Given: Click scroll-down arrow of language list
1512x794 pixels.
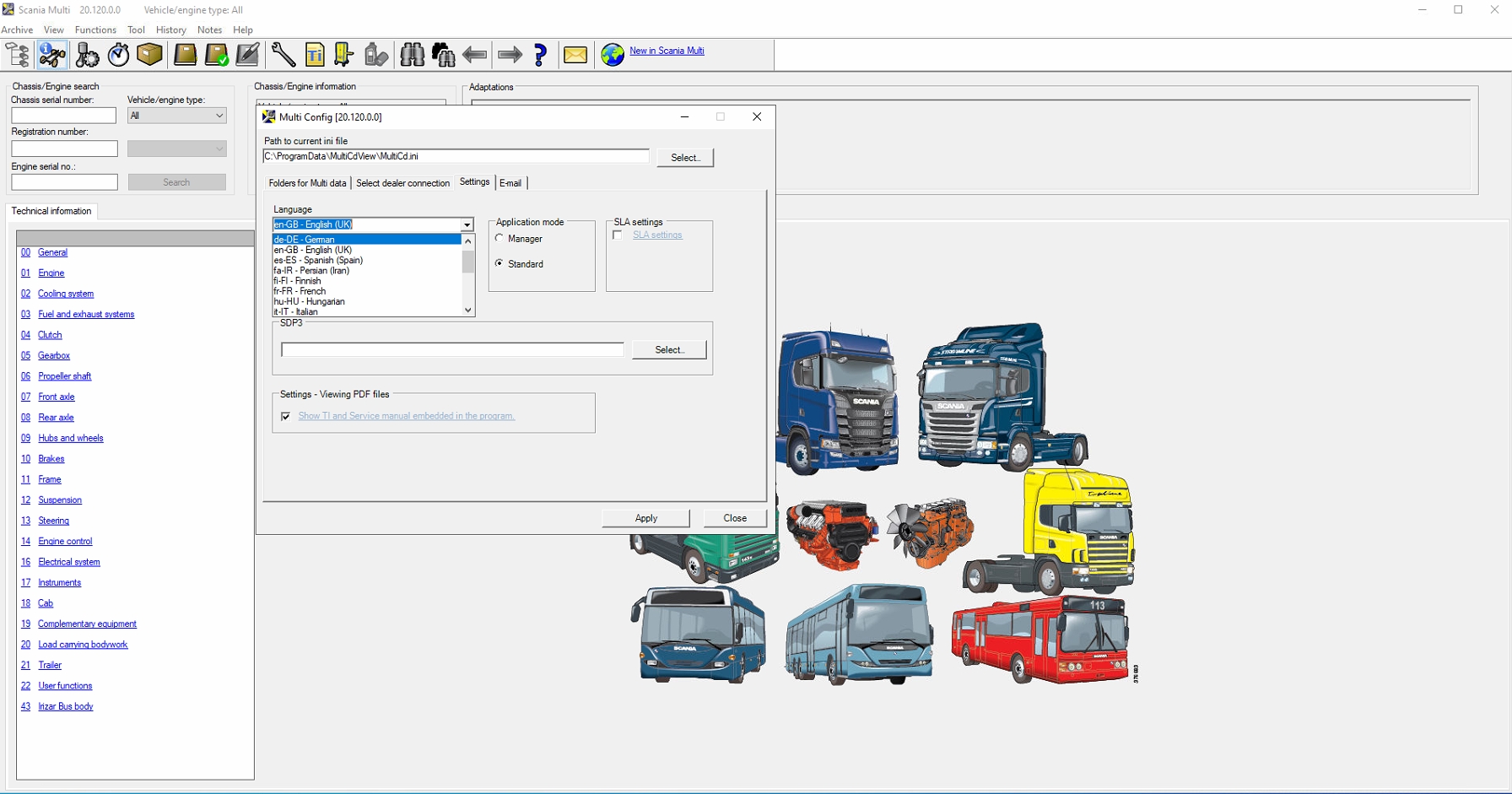Looking at the screenshot, I should click(468, 311).
